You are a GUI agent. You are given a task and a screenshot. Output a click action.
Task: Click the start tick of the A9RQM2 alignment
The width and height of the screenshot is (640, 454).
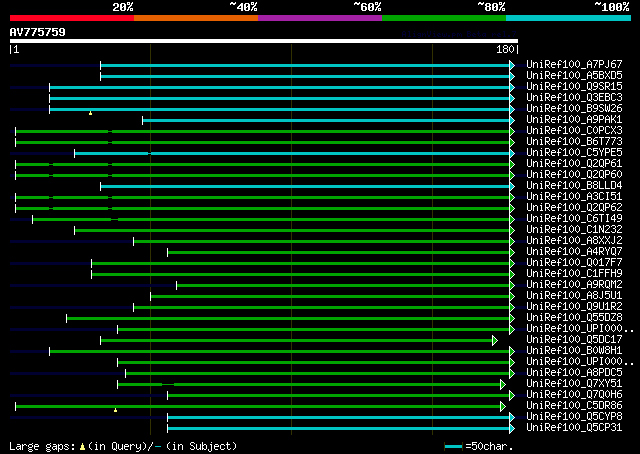pyautogui.click(x=176, y=285)
